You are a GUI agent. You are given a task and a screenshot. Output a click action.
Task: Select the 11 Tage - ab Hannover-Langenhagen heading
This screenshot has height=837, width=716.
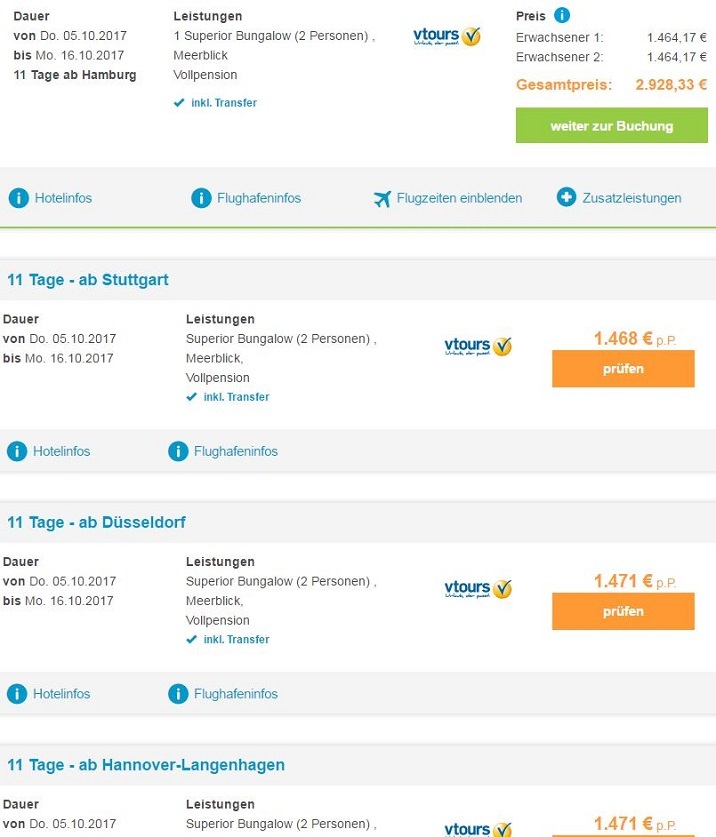coord(146,765)
